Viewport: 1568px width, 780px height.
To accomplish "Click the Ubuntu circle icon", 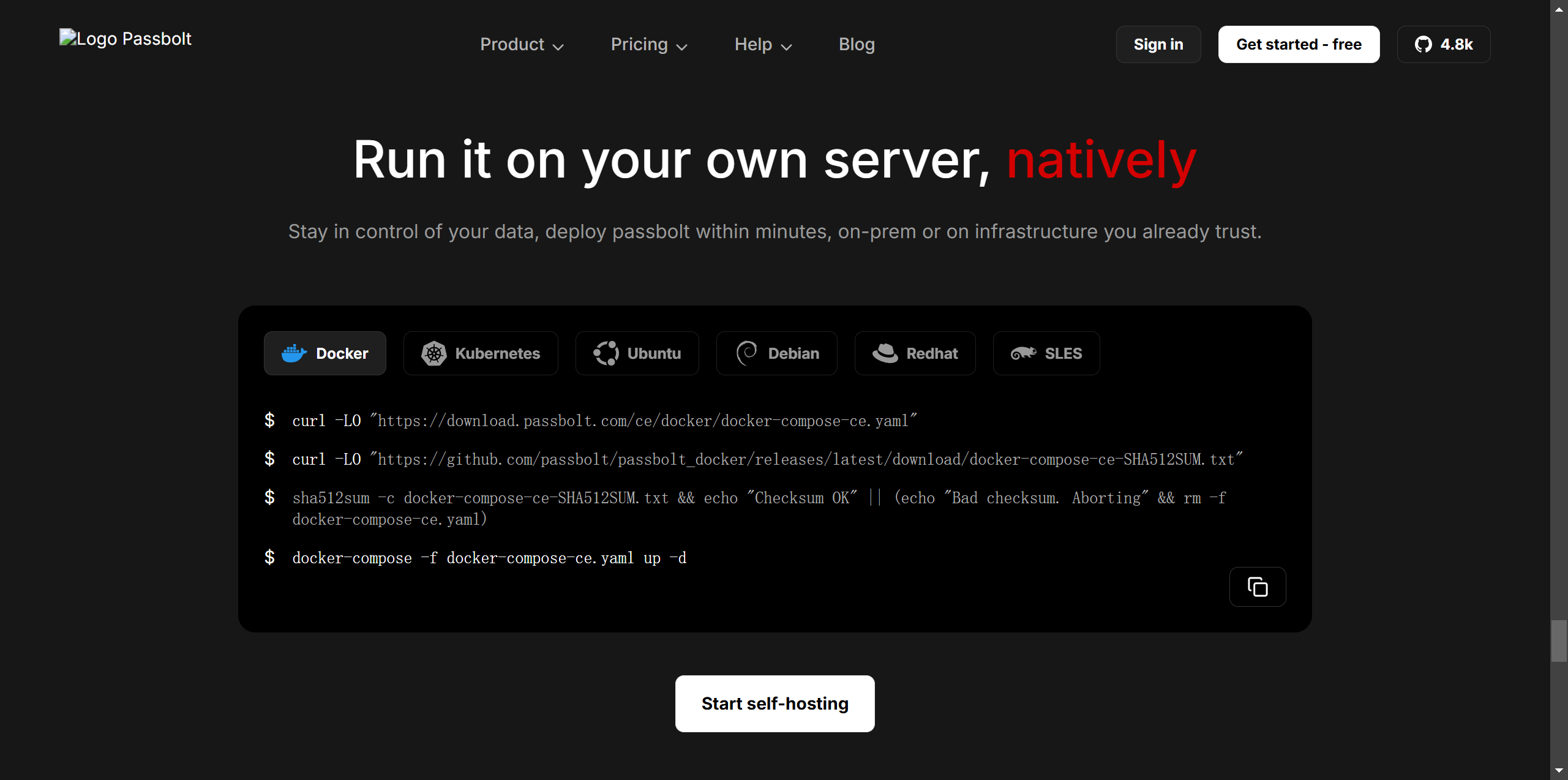I will point(606,353).
